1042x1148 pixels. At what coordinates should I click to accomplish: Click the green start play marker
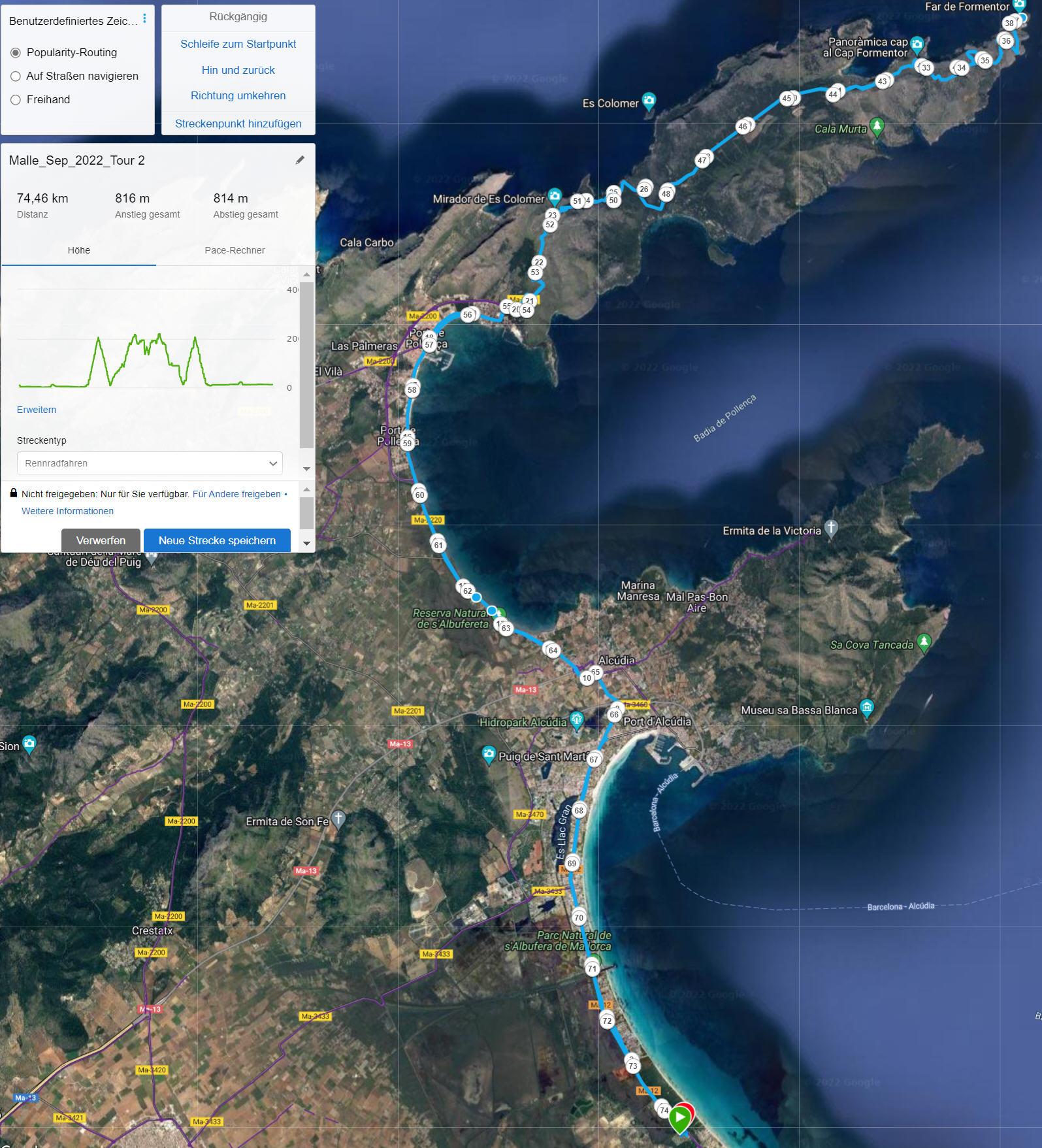679,1117
